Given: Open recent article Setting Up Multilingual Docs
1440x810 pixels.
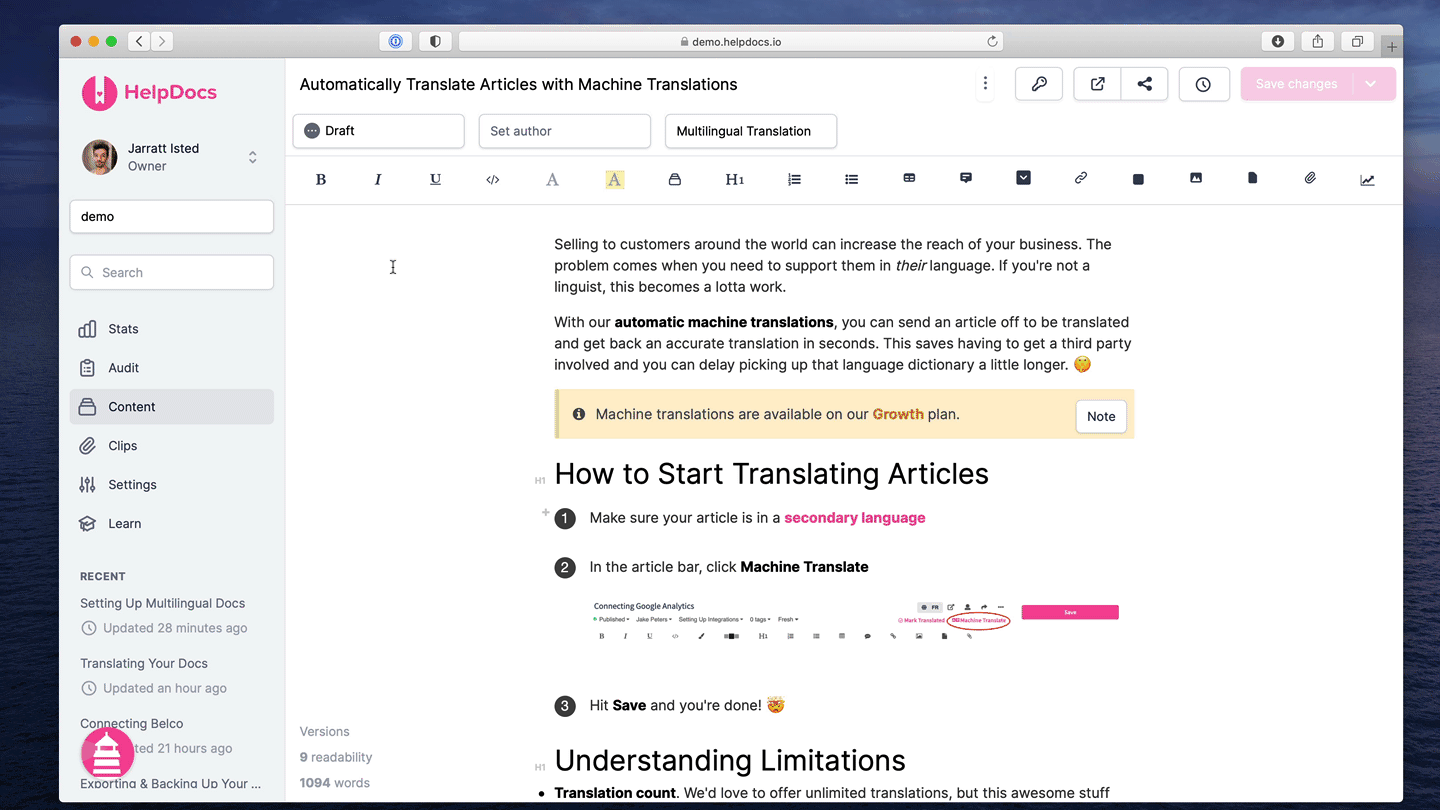Looking at the screenshot, I should point(162,603).
